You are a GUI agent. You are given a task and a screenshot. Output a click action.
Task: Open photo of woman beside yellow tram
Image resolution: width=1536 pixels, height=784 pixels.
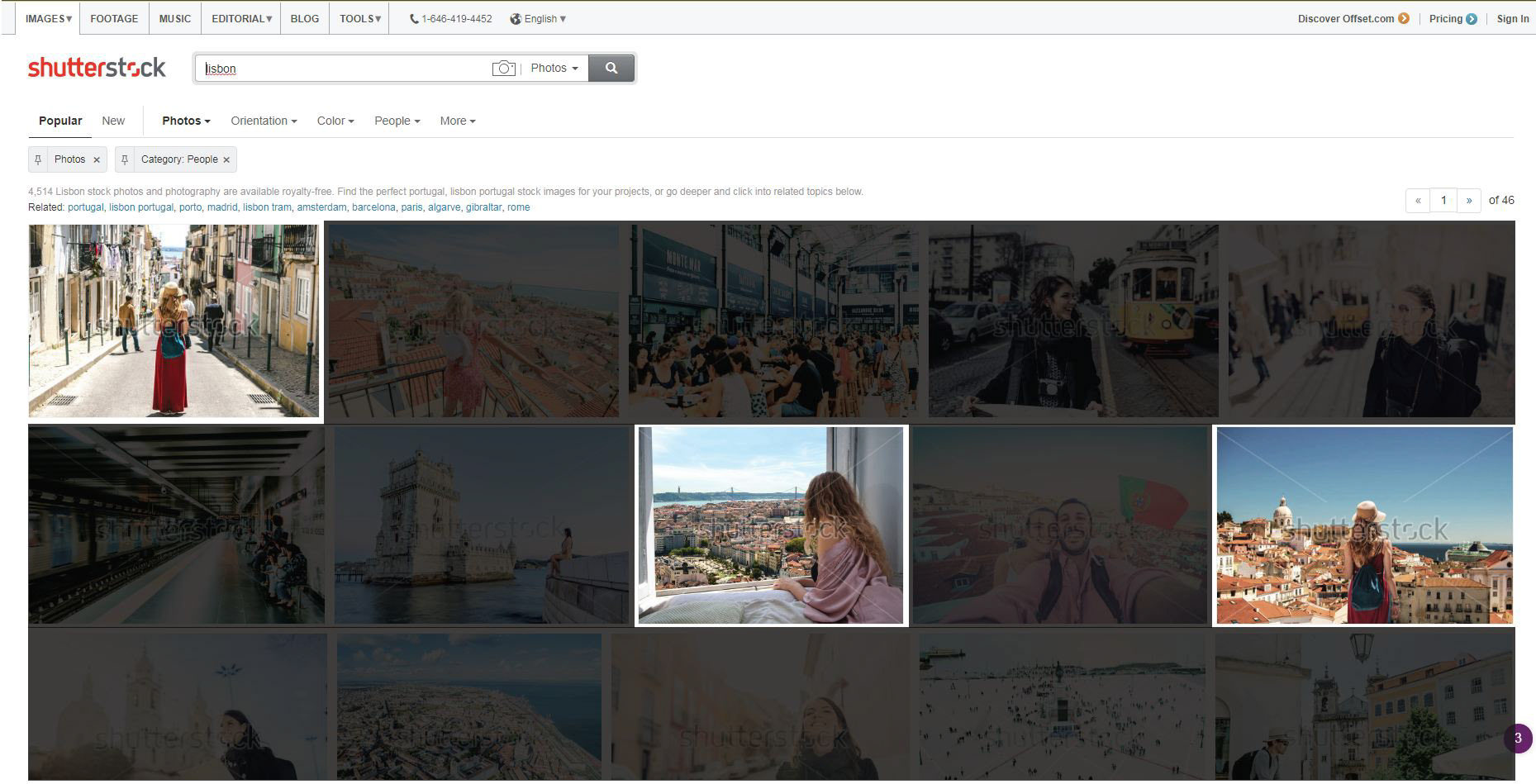[x=1073, y=321]
